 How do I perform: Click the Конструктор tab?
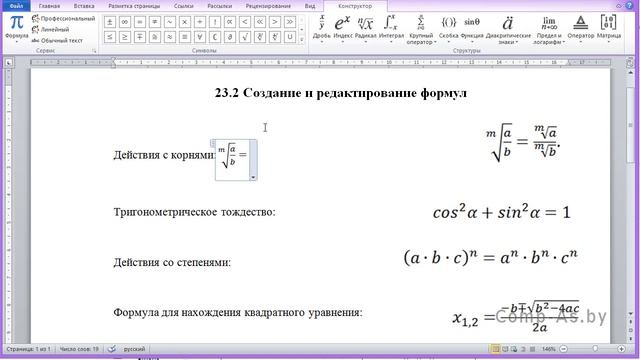[x=355, y=6]
